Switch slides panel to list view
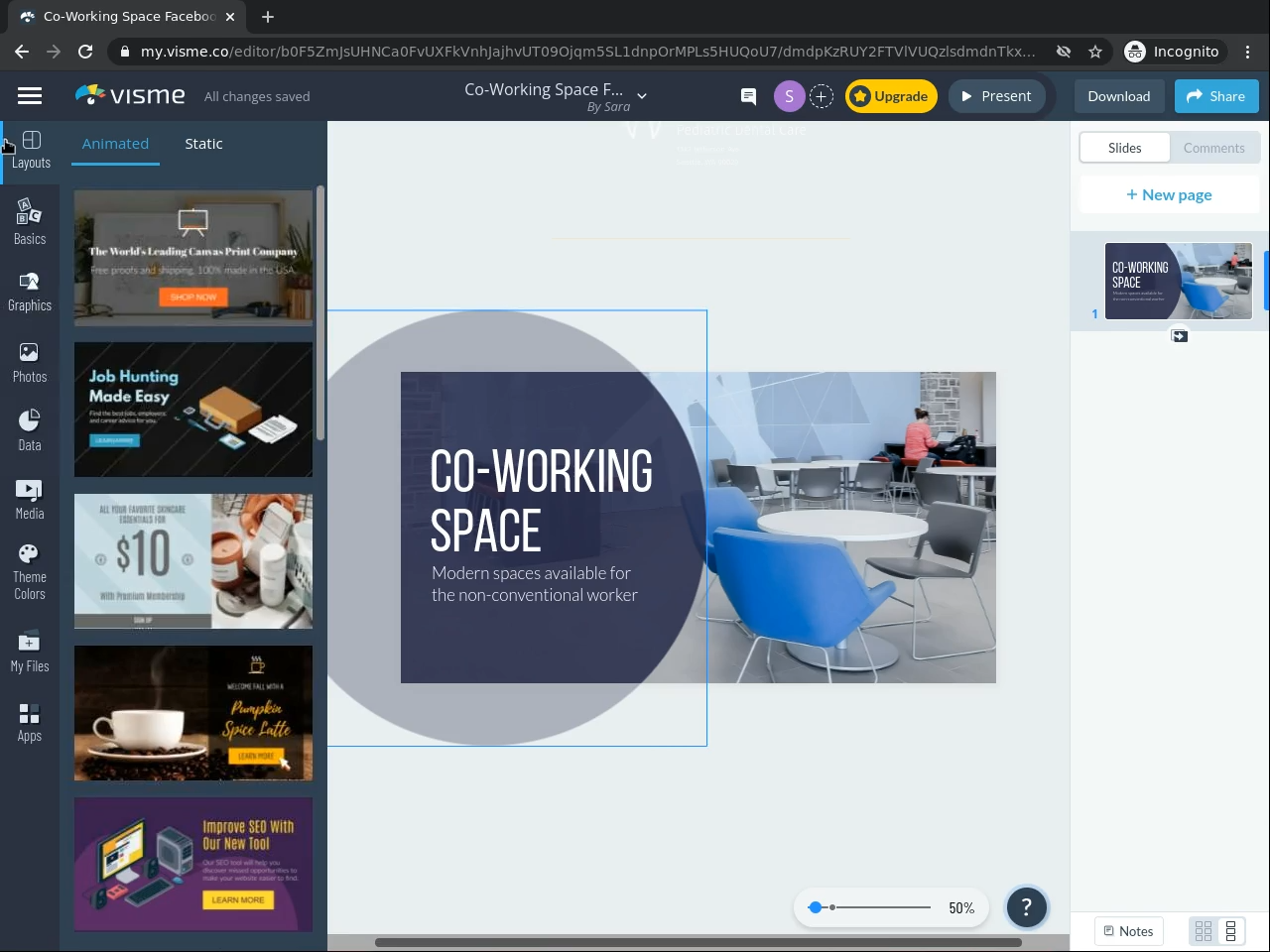Image resolution: width=1270 pixels, height=952 pixels. tap(1230, 931)
